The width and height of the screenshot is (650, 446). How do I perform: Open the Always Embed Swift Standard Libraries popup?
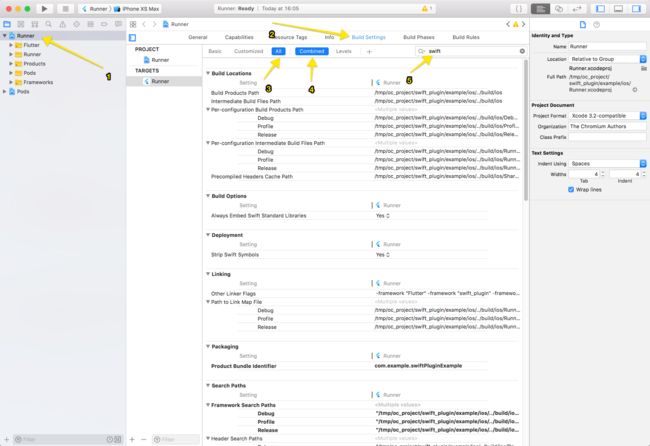click(383, 216)
